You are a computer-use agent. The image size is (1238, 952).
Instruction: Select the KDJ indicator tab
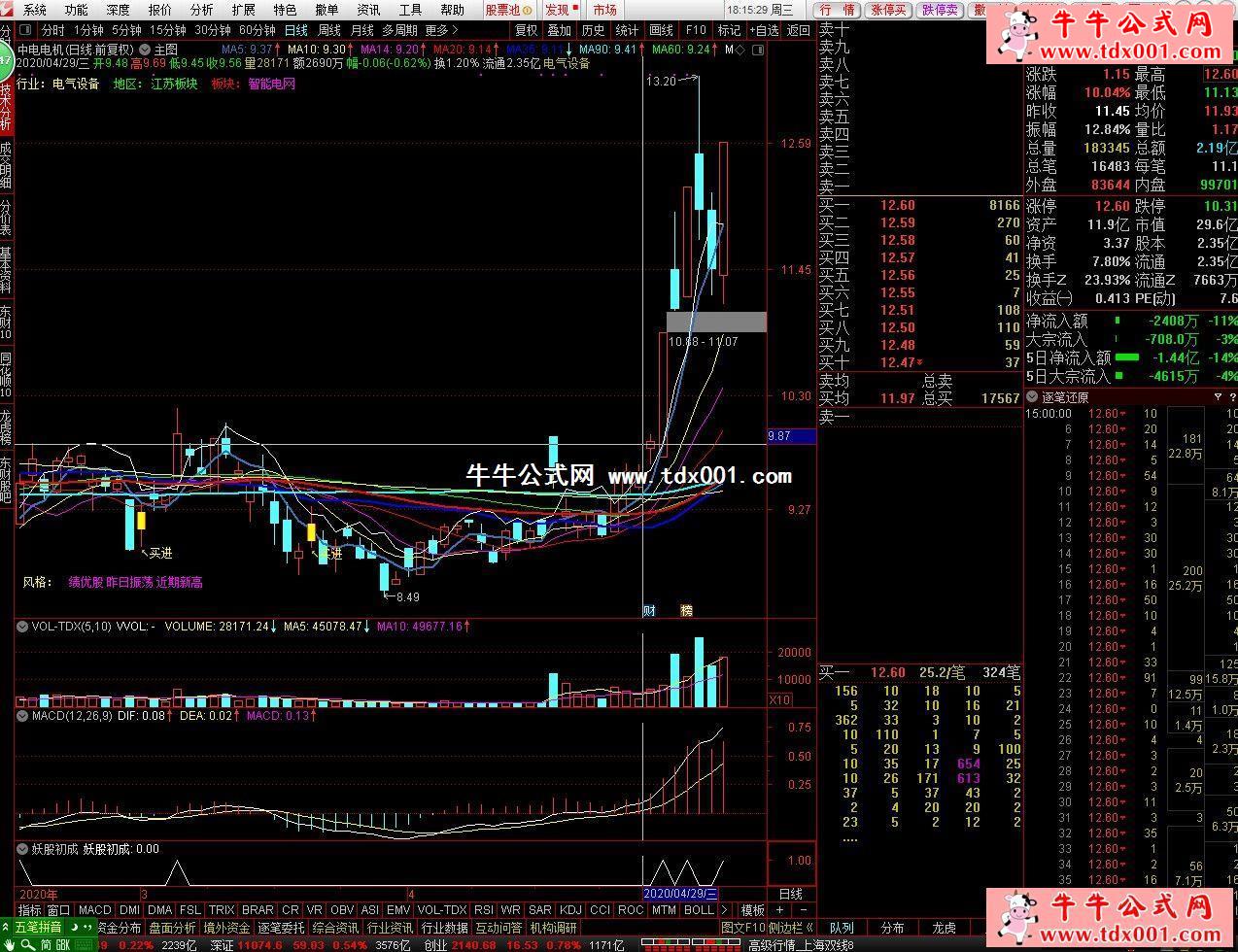point(570,910)
